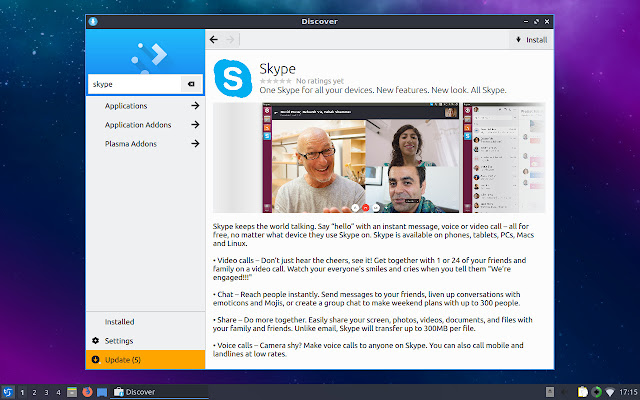This screenshot has height=400, width=640.
Task: Clear the skype search text
Action: pos(191,84)
